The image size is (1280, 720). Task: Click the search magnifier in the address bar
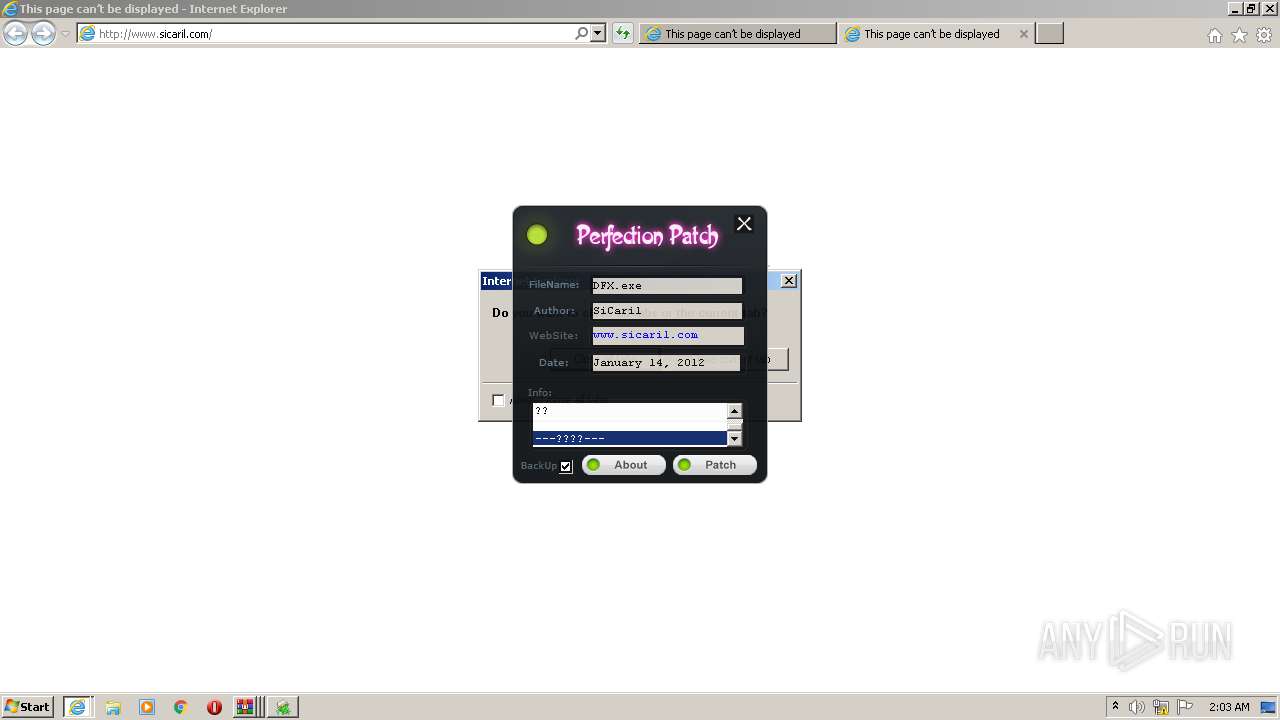pyautogui.click(x=581, y=33)
